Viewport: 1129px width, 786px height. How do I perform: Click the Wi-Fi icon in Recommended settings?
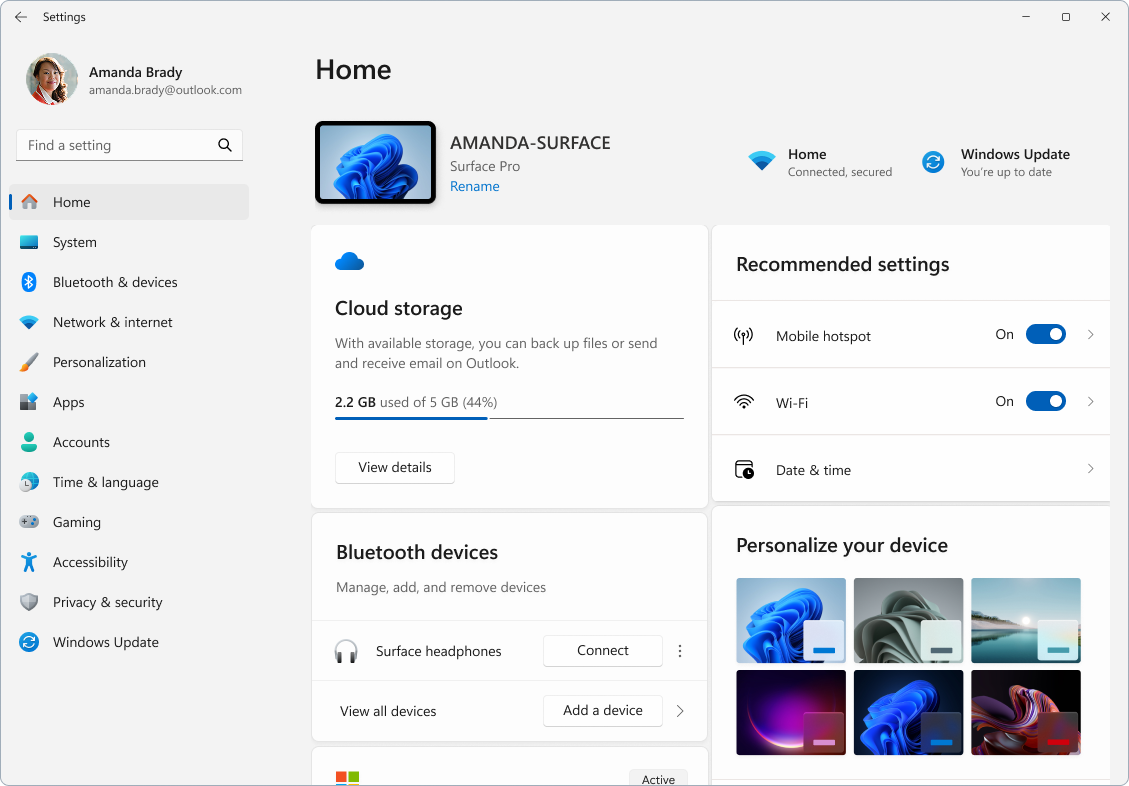coord(743,402)
